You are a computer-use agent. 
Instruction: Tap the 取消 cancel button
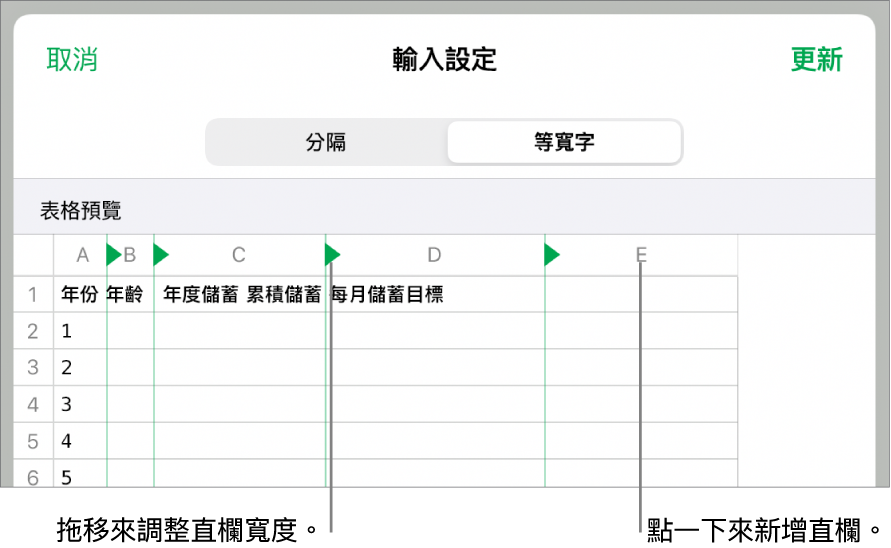(72, 60)
